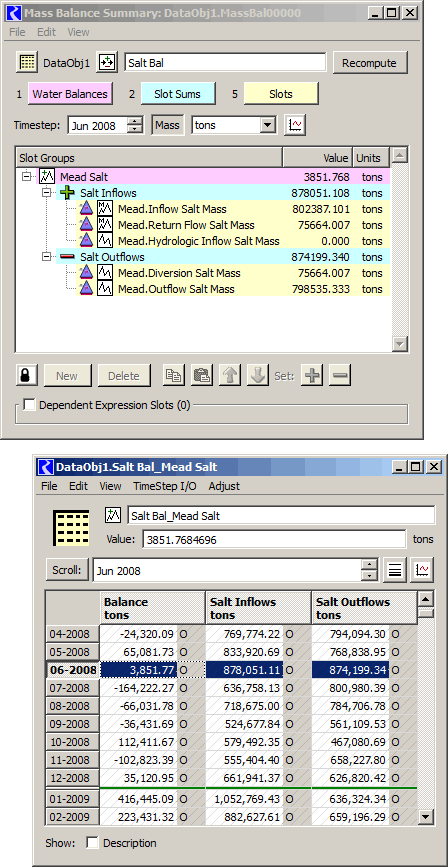The width and height of the screenshot is (448, 867).
Task: Collapse the Mead Salt tree node
Action: (x=25, y=177)
